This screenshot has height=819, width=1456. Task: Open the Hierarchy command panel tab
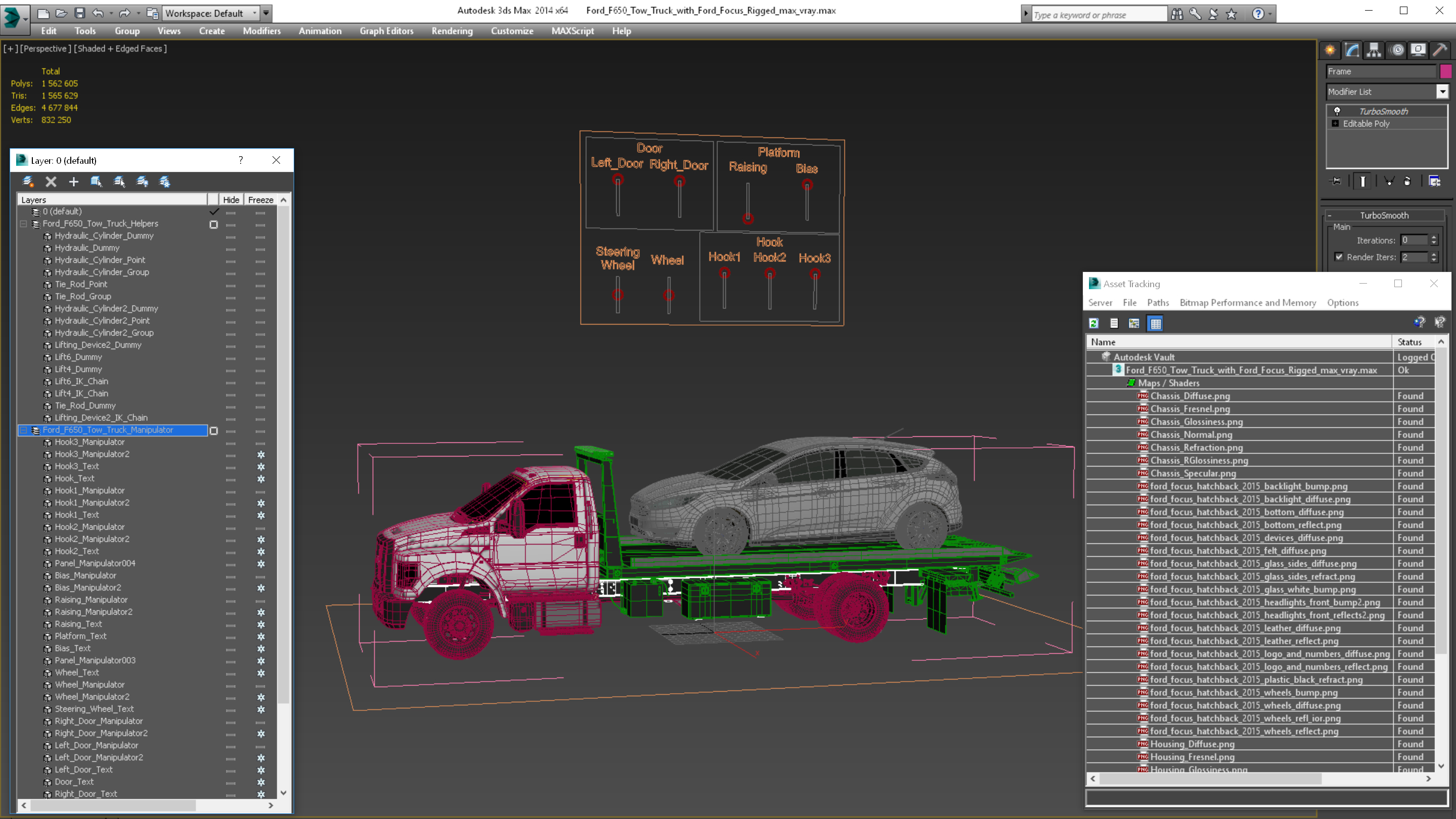coord(1374,51)
